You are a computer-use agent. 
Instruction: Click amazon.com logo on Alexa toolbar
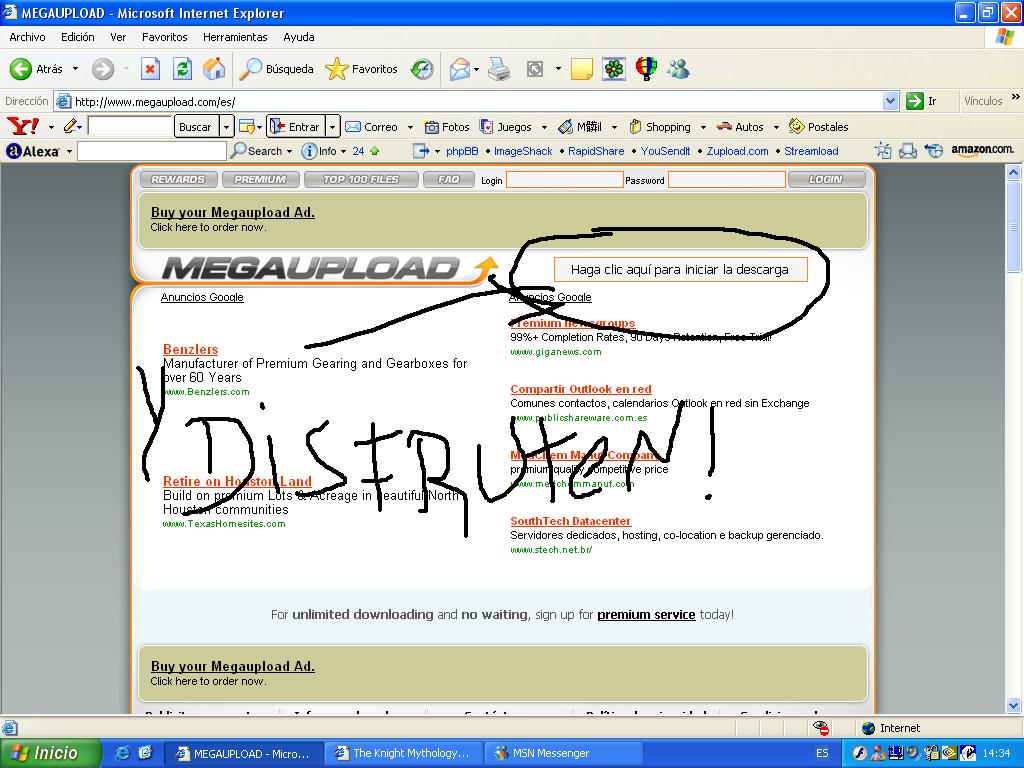click(x=982, y=150)
